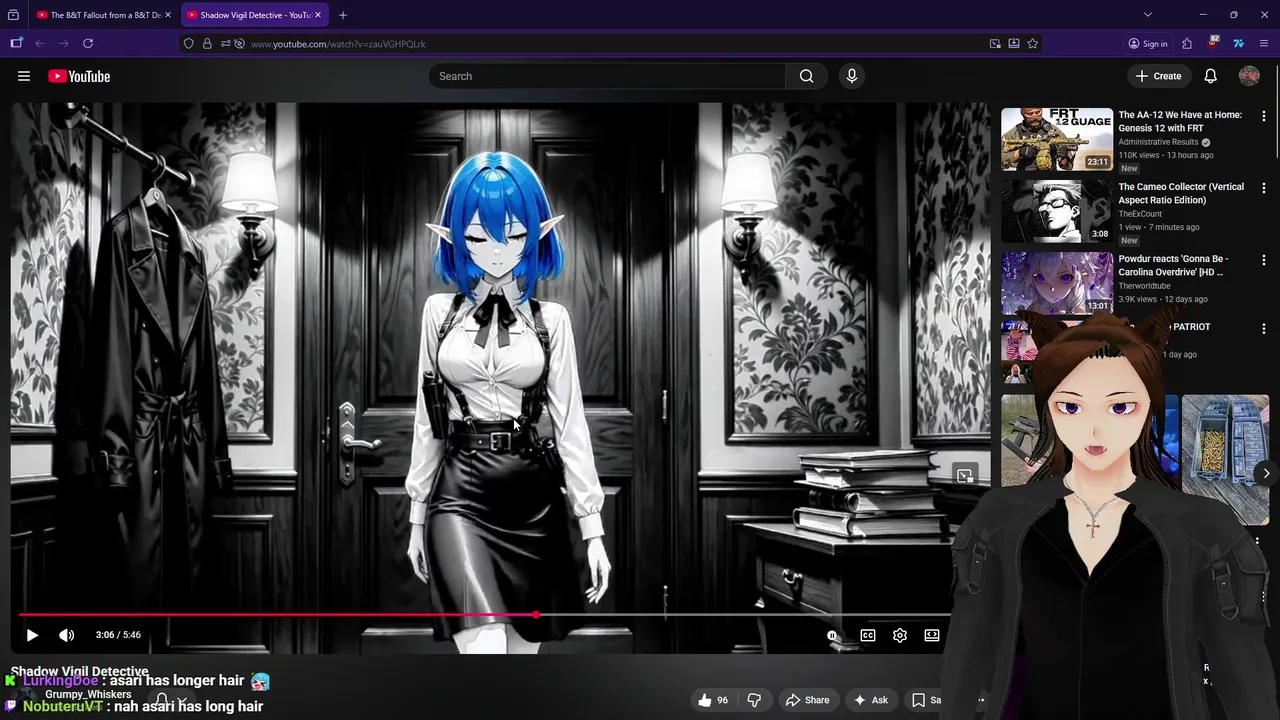The image size is (1280, 720).
Task: Like the video with thumbs up
Action: 714,700
